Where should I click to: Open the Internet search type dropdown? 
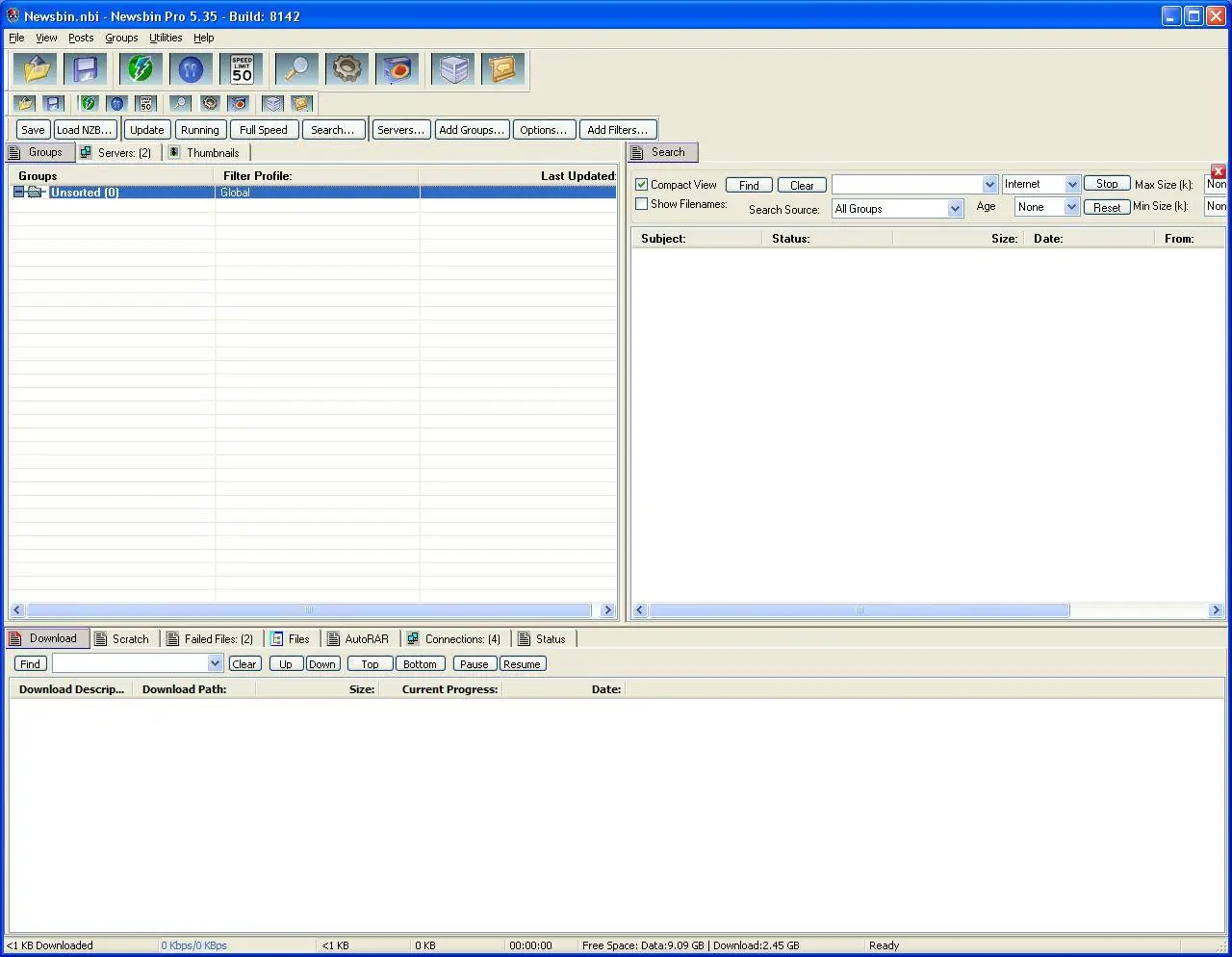tap(1072, 185)
